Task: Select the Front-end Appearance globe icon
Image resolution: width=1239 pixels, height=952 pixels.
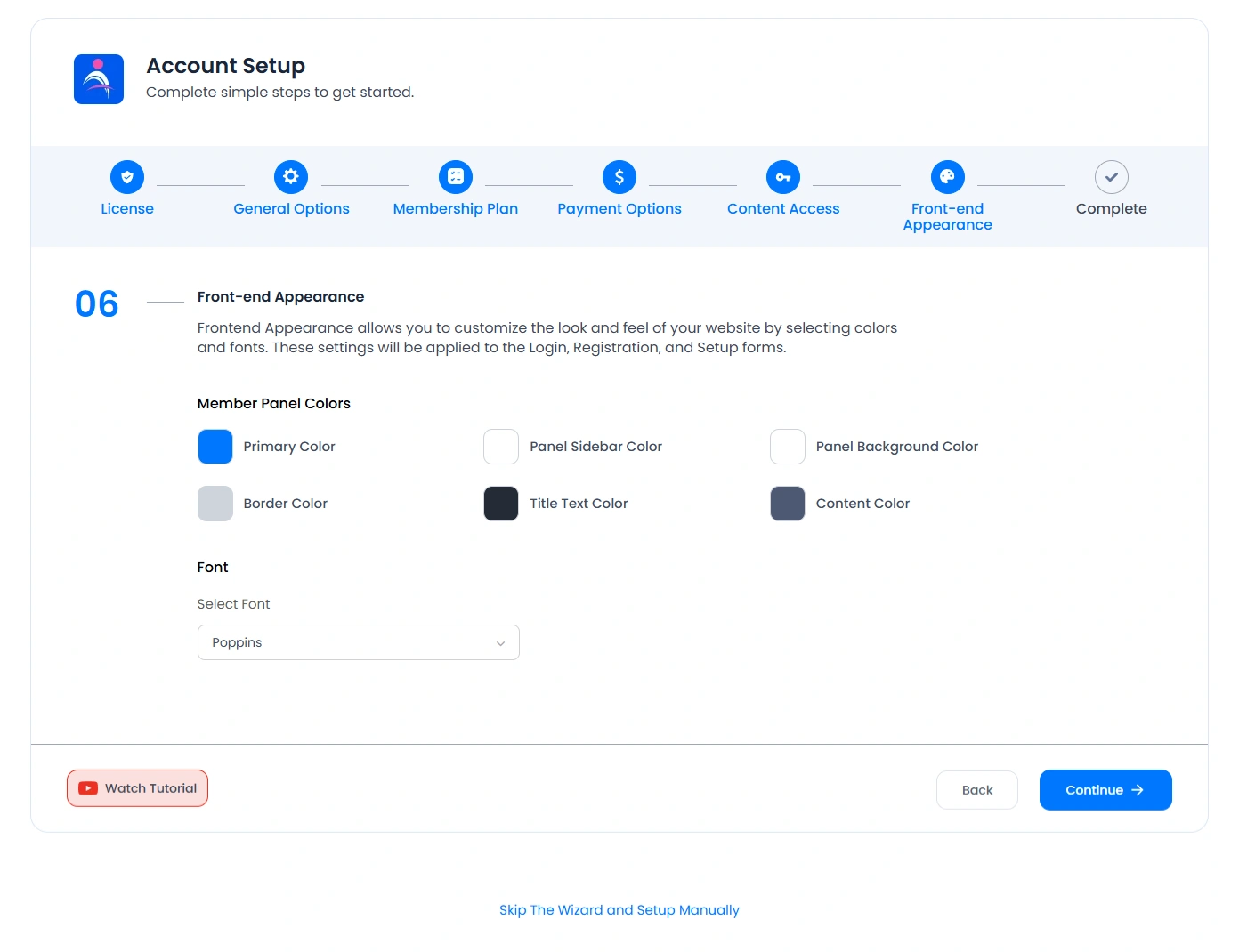Action: pyautogui.click(x=947, y=176)
